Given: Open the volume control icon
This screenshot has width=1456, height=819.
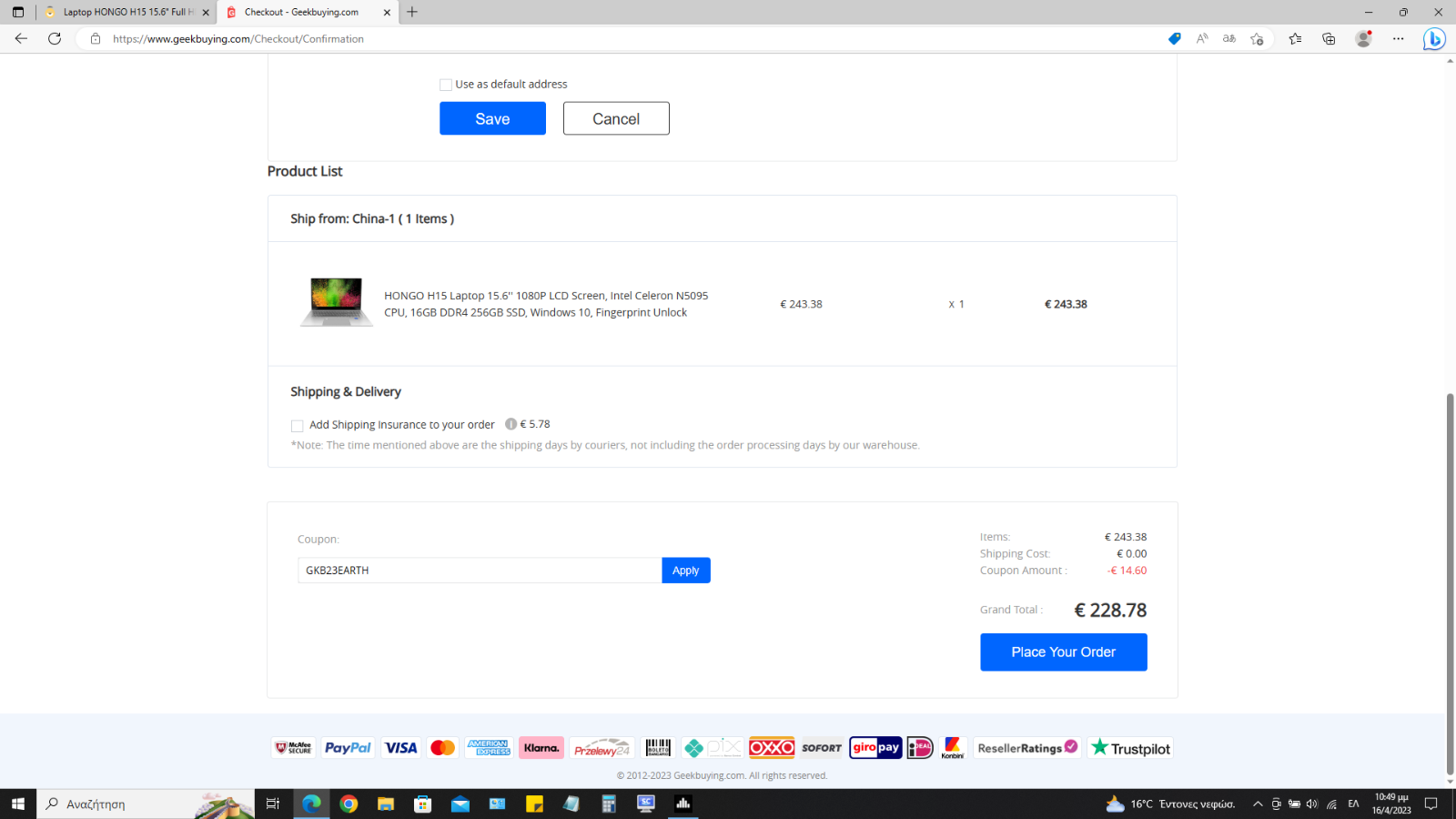Looking at the screenshot, I should pos(1311,804).
